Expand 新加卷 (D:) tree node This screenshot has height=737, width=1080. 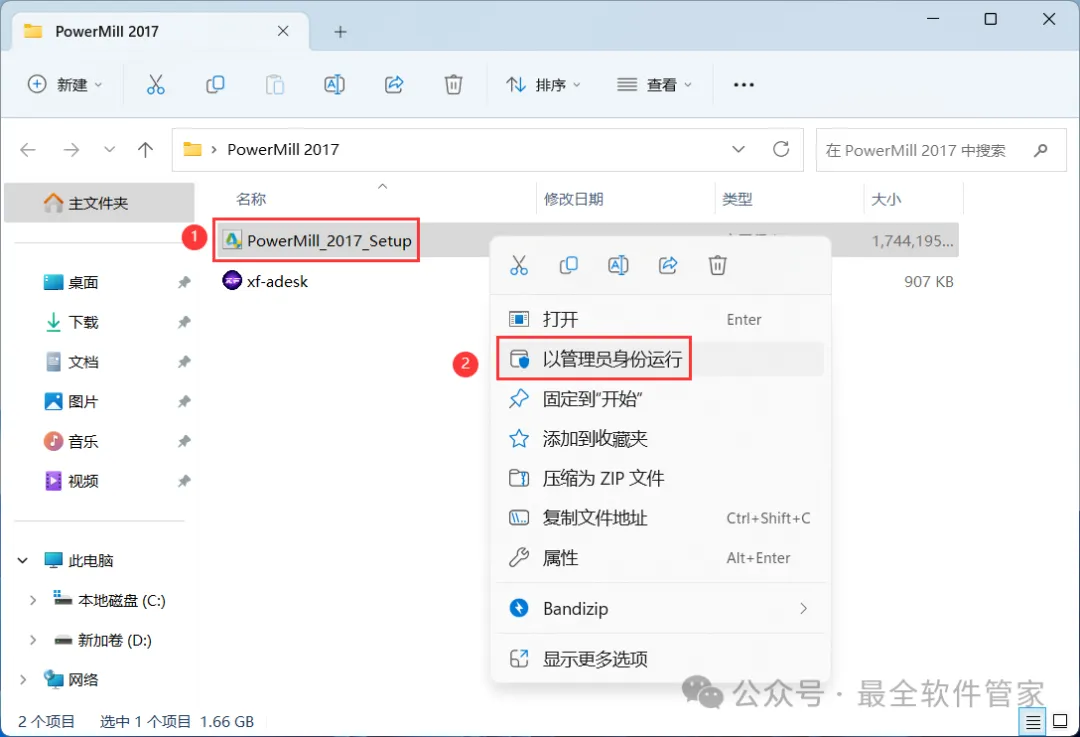(x=32, y=641)
